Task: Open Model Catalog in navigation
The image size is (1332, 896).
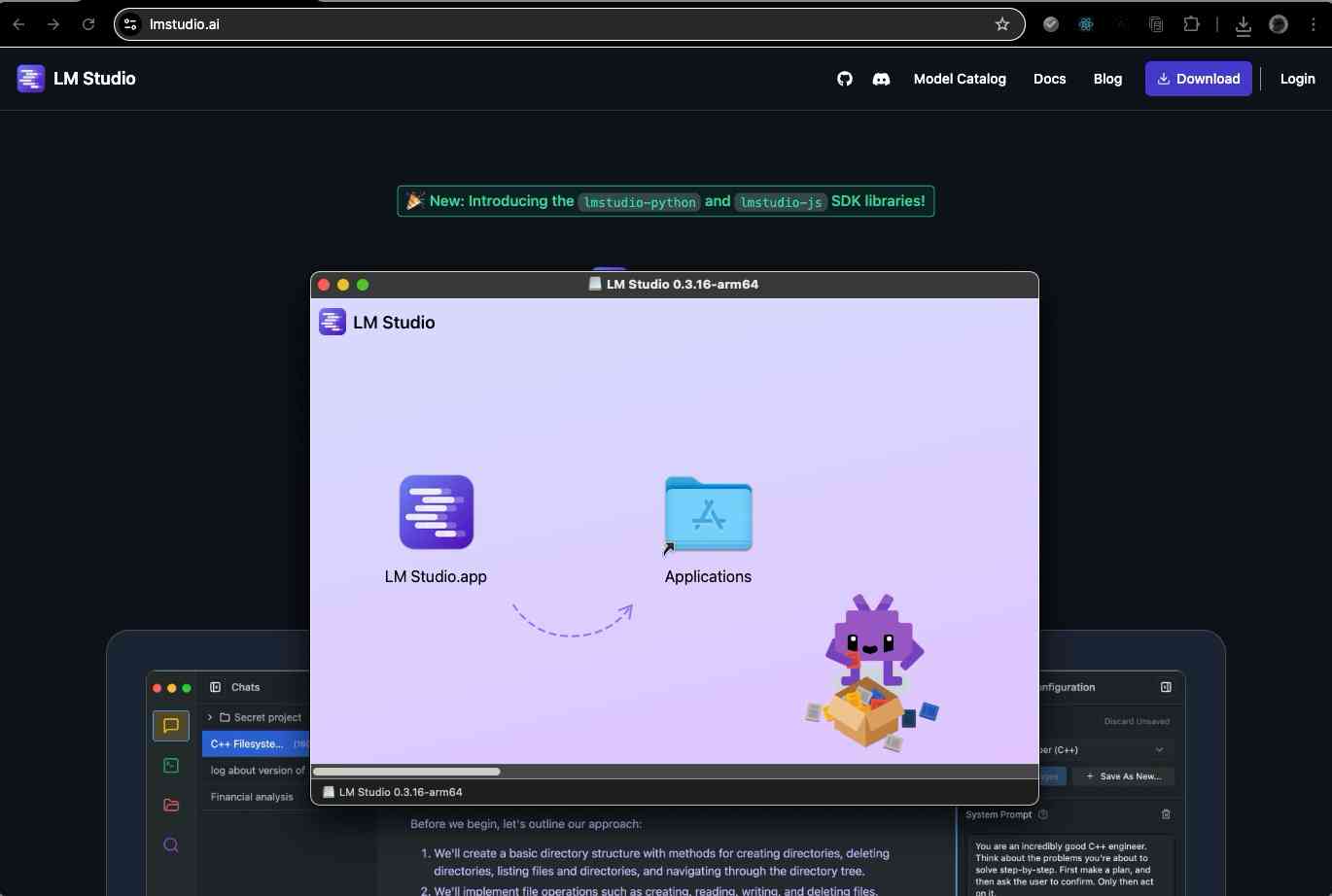Action: click(x=959, y=79)
